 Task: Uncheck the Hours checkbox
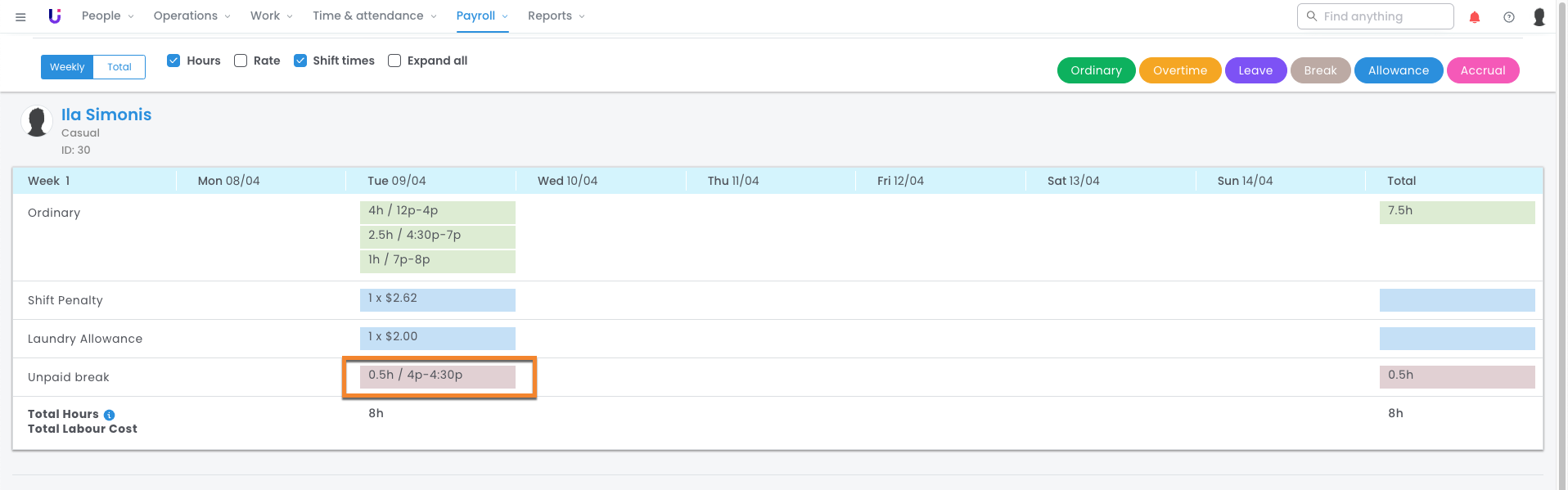coord(173,61)
